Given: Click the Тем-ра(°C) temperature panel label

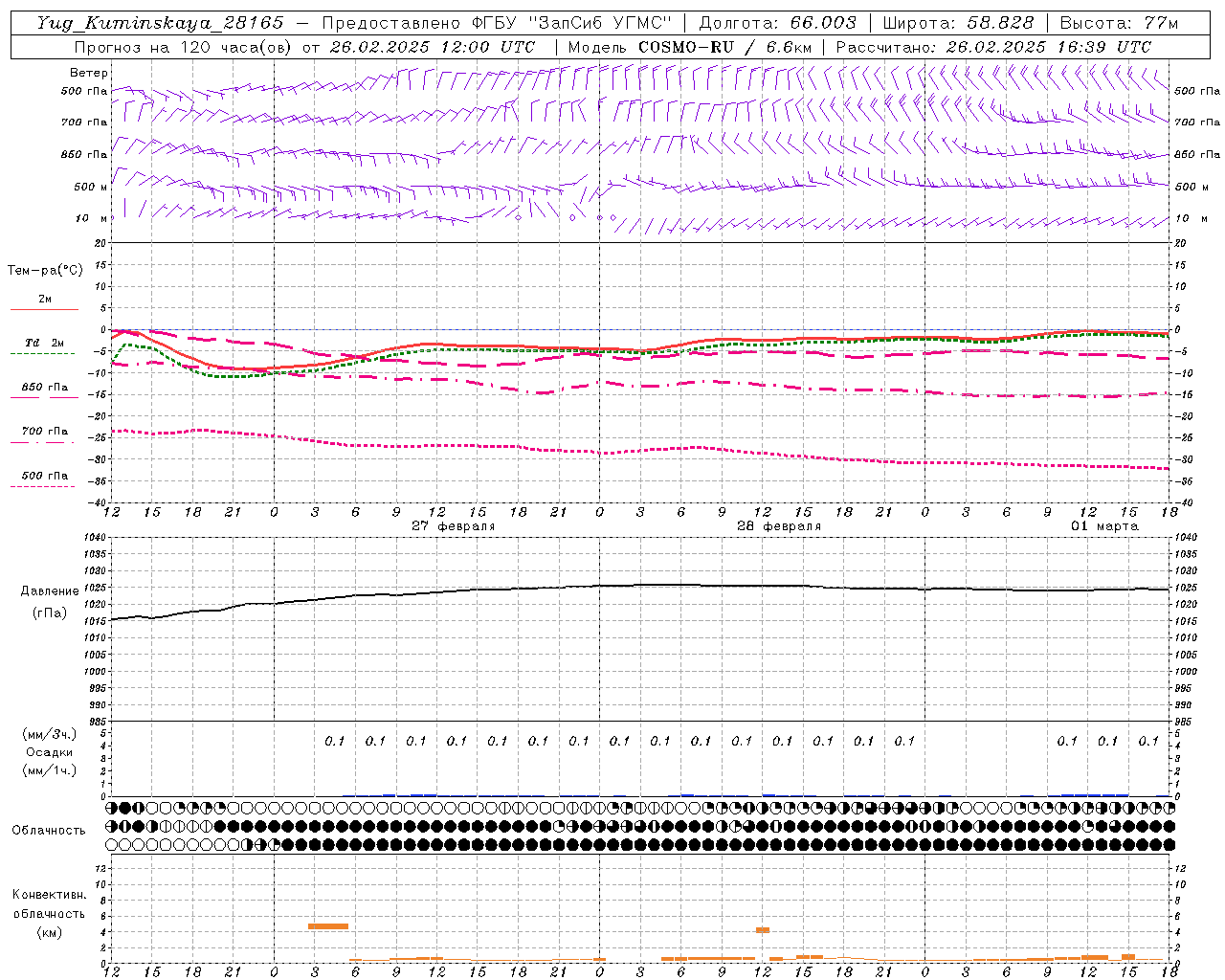Looking at the screenshot, I should click(46, 271).
